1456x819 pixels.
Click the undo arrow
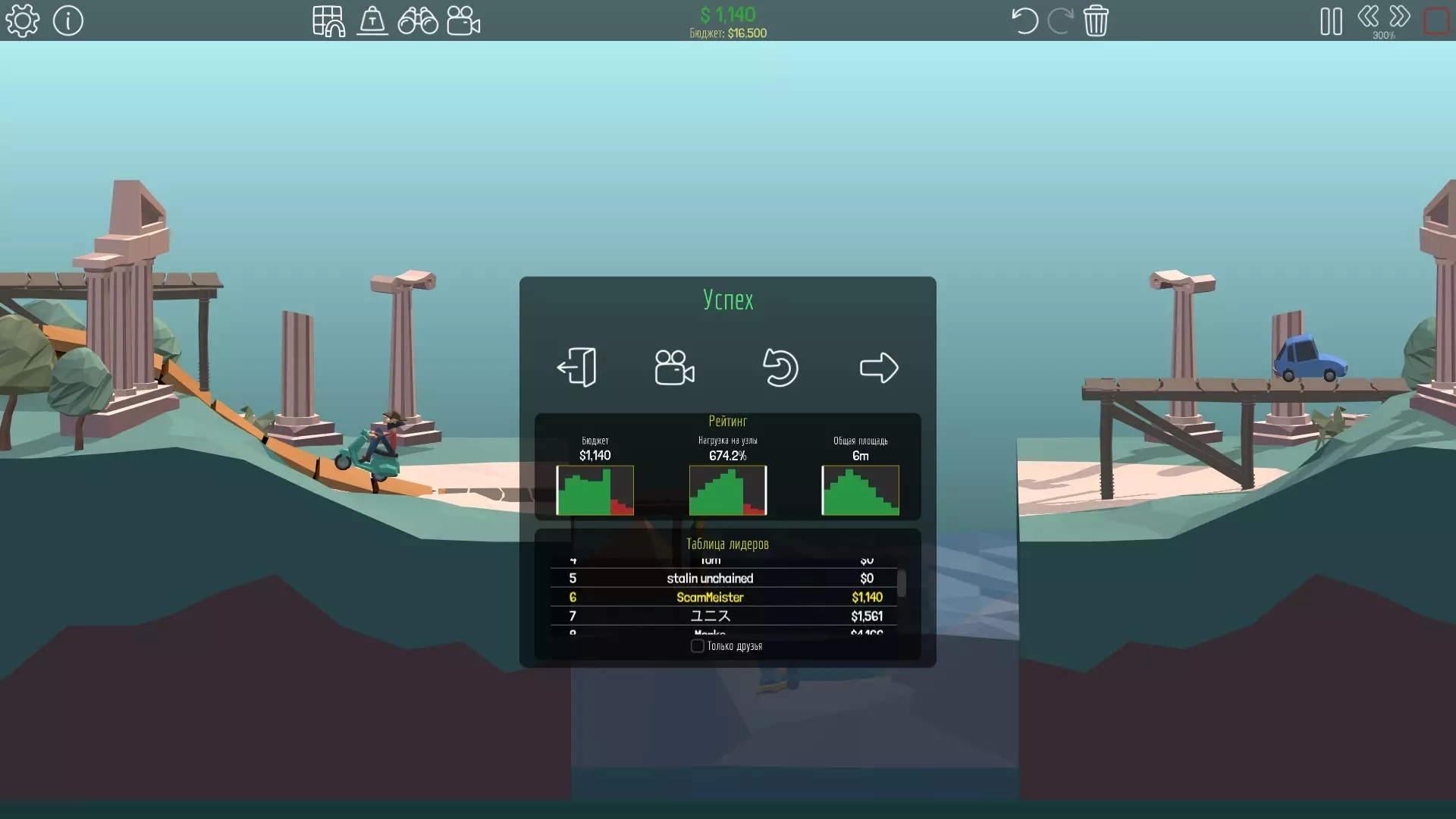[x=1025, y=20]
